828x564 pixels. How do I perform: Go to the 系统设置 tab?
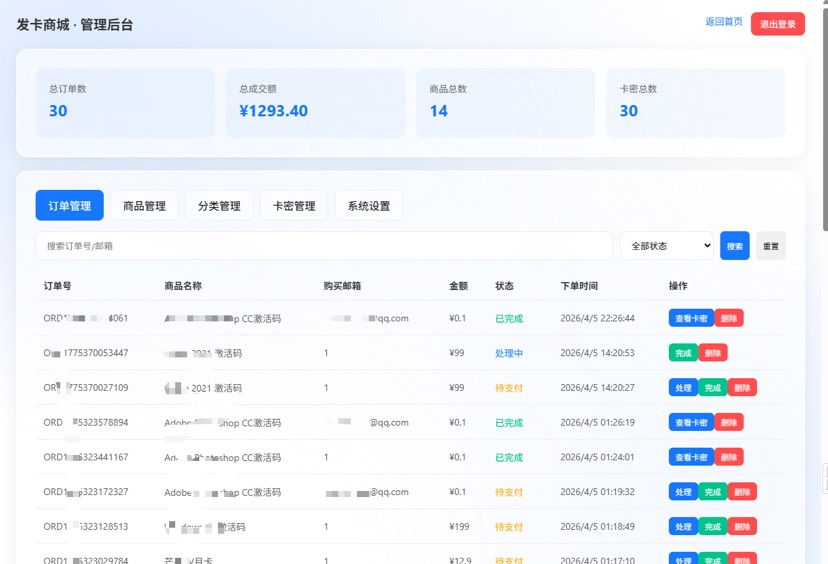pyautogui.click(x=369, y=205)
